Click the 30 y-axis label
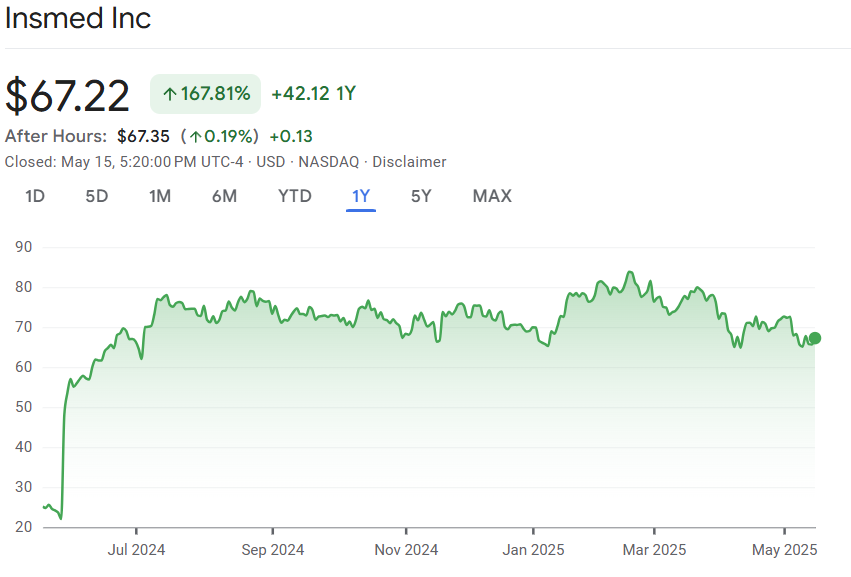851x577 pixels. 24,487
